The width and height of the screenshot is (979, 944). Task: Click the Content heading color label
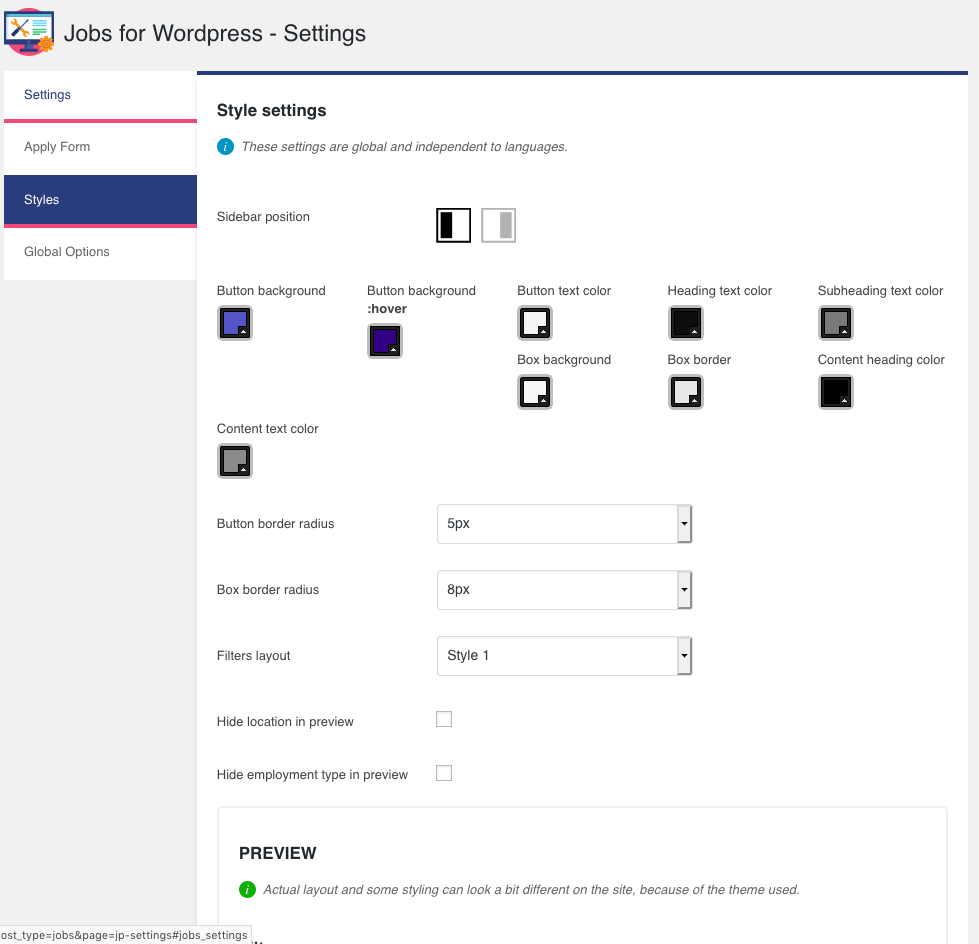(881, 360)
